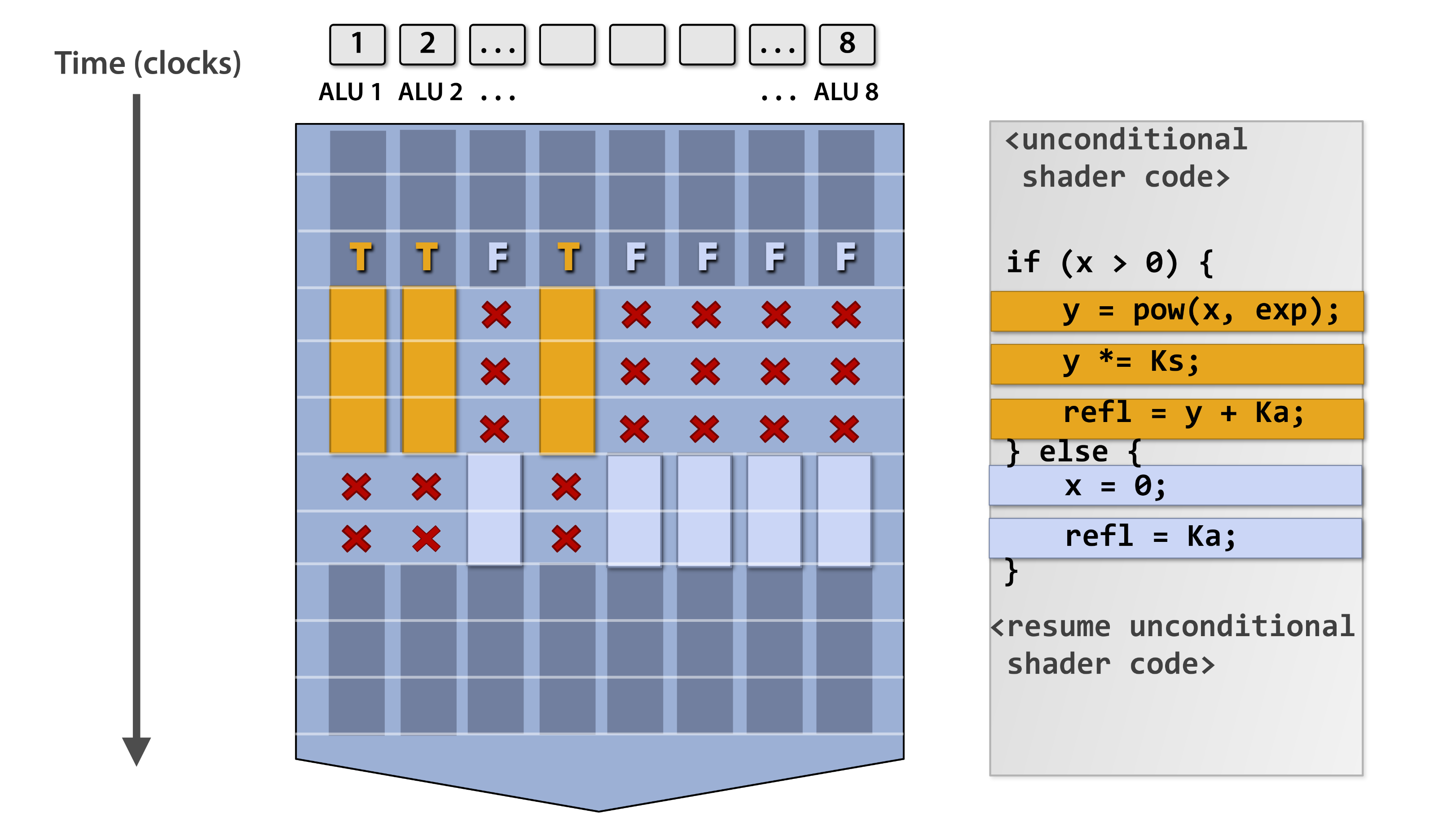
Task: Click the F marker under ALU 8
Action: tap(846, 257)
